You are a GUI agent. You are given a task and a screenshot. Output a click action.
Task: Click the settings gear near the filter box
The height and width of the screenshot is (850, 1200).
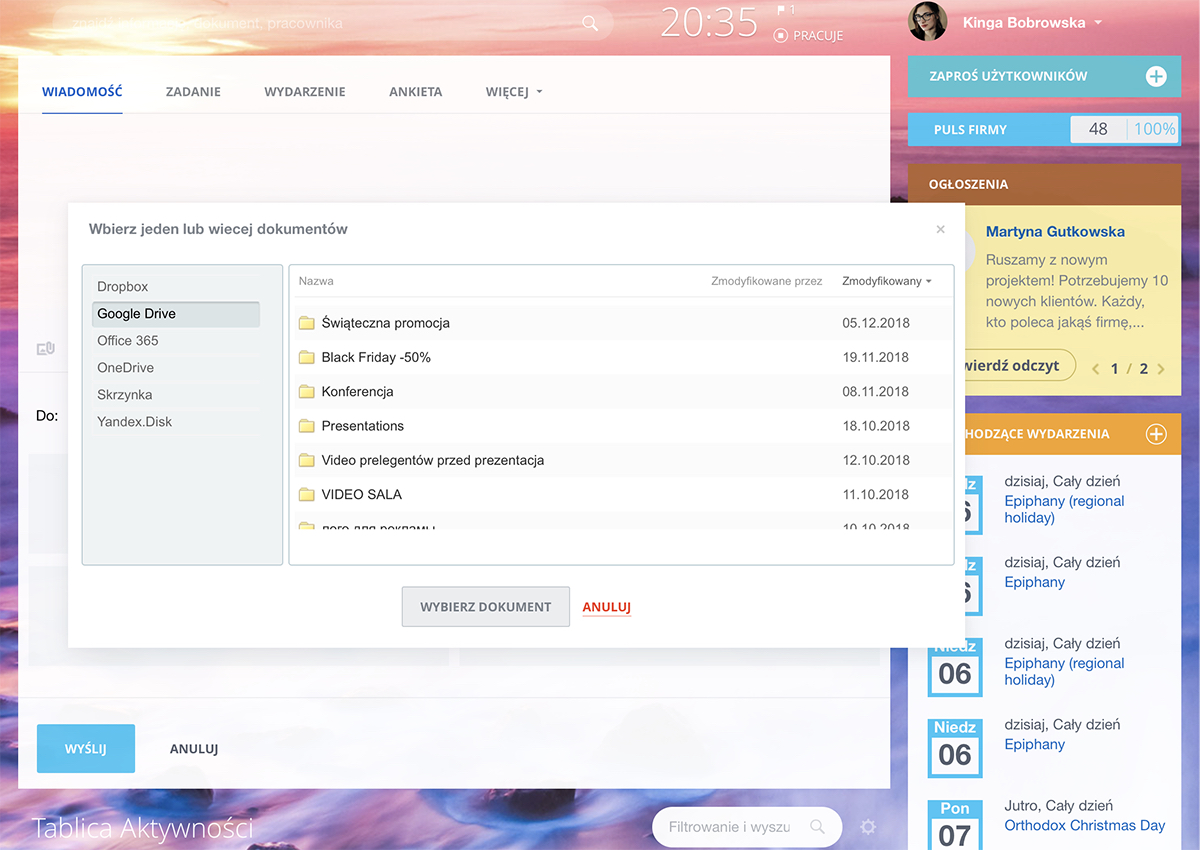(868, 827)
